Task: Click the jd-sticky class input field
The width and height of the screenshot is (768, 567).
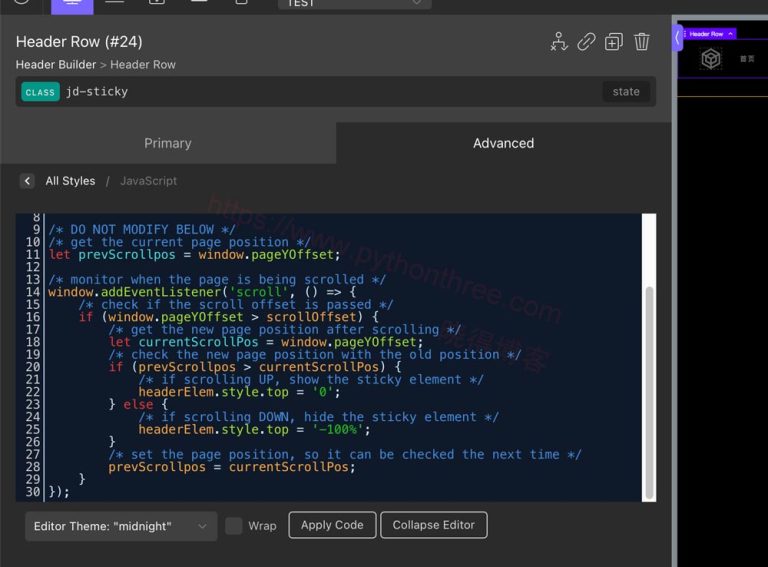Action: pyautogui.click(x=330, y=92)
